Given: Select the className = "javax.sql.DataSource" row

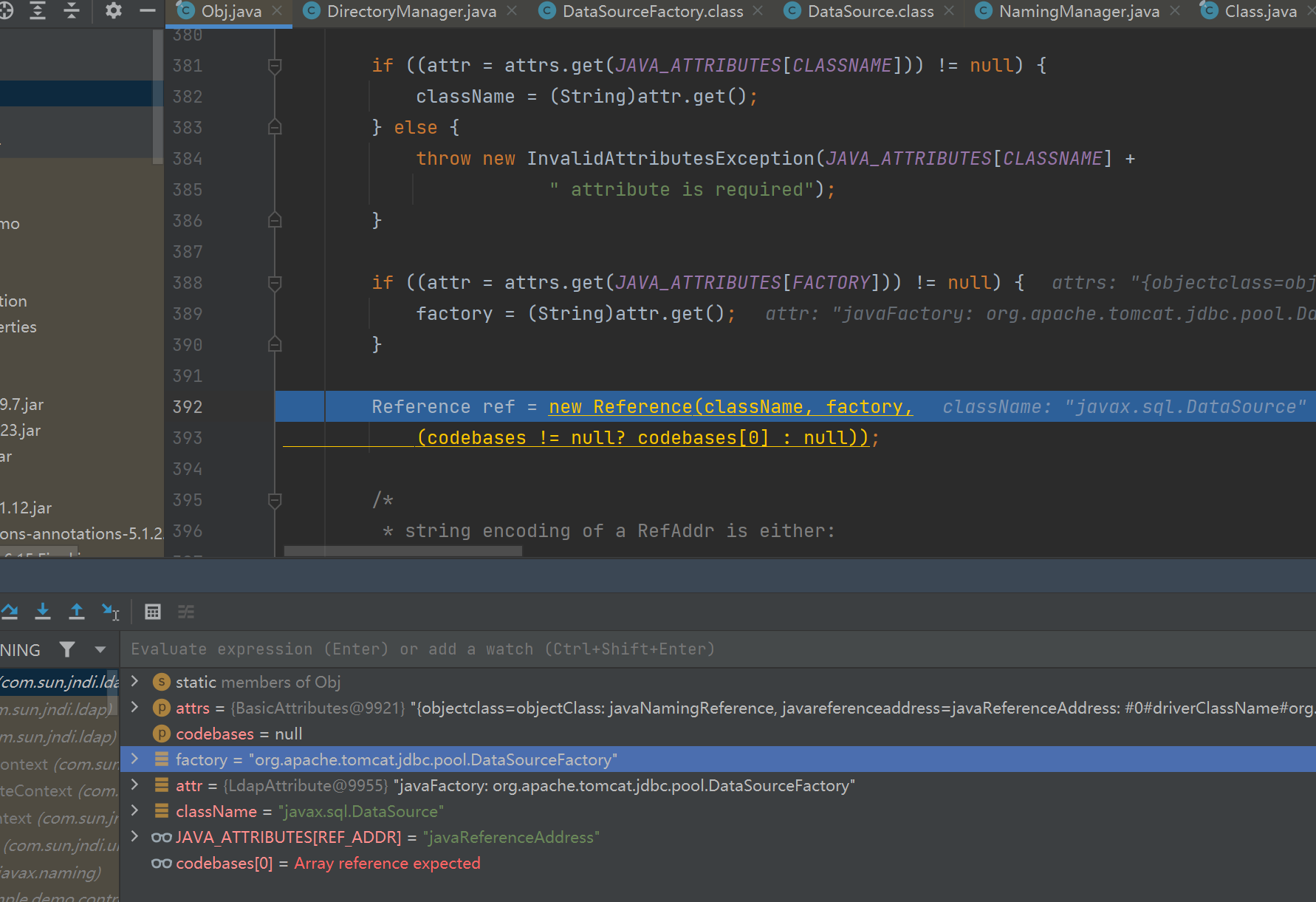Looking at the screenshot, I should pos(718,811).
